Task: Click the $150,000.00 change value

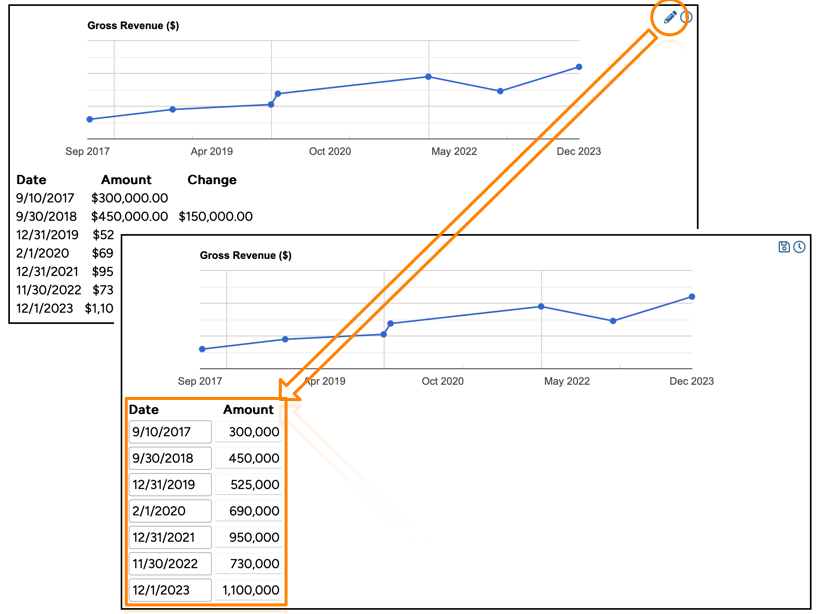Action: [215, 216]
